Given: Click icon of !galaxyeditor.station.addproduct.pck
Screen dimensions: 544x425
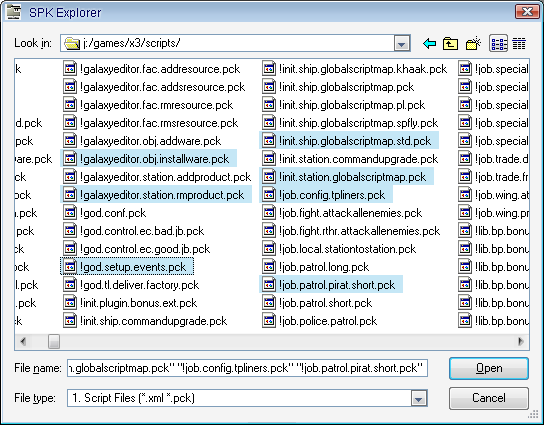Looking at the screenshot, I should pyautogui.click(x=70, y=177).
